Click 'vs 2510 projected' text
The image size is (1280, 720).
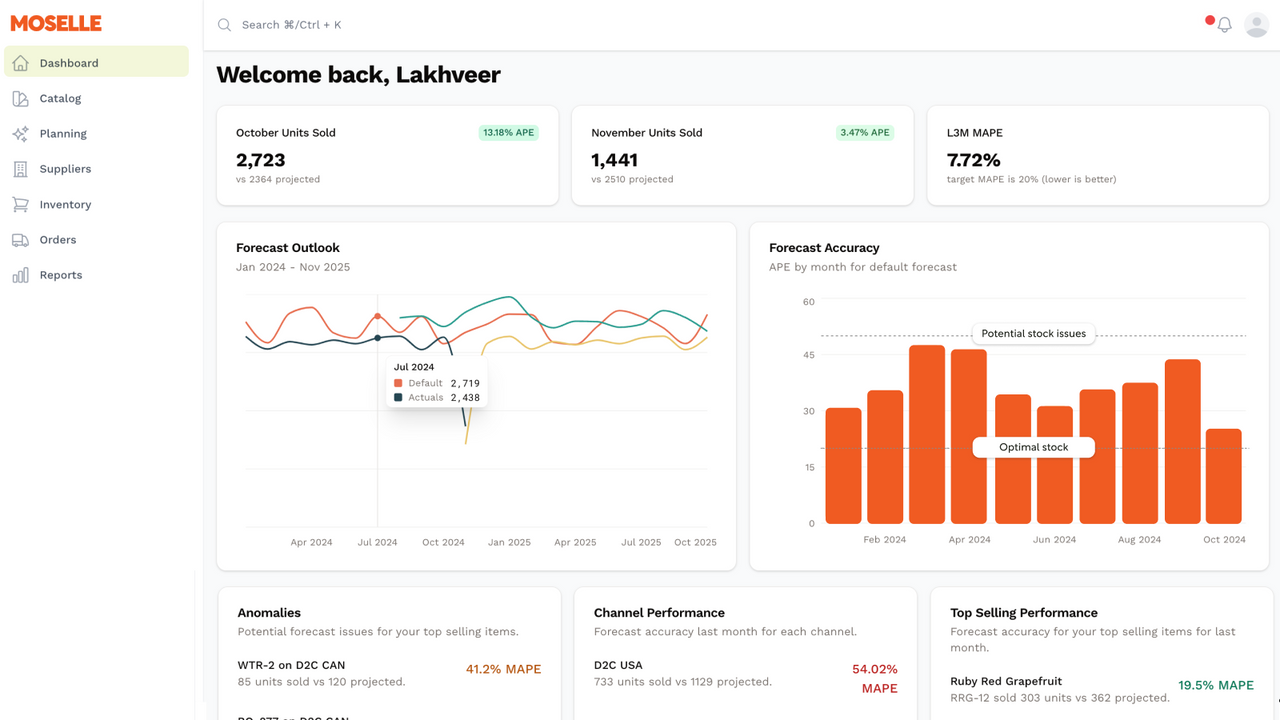click(x=632, y=180)
